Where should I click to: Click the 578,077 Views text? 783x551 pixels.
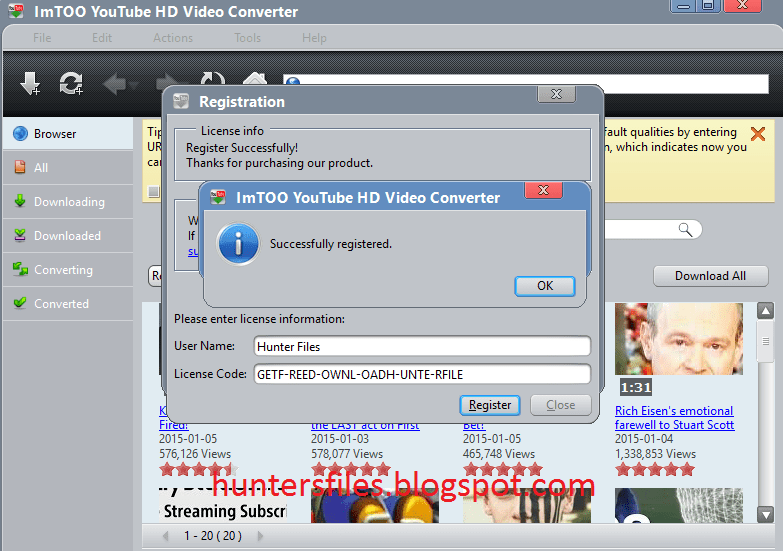pyautogui.click(x=347, y=454)
